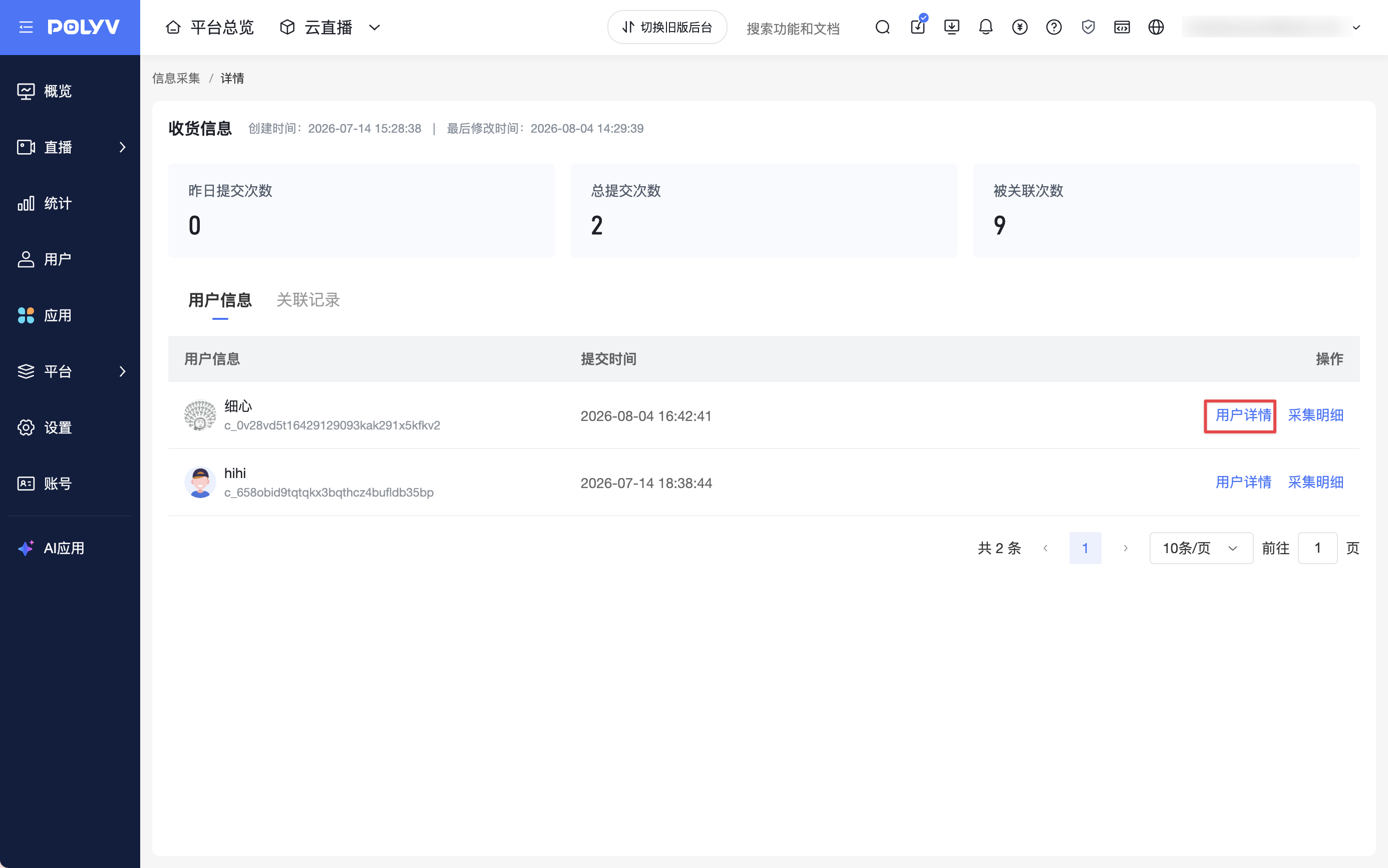The width and height of the screenshot is (1388, 868).
Task: Click submit time 2026-08-04 16:42:41
Action: point(646,416)
